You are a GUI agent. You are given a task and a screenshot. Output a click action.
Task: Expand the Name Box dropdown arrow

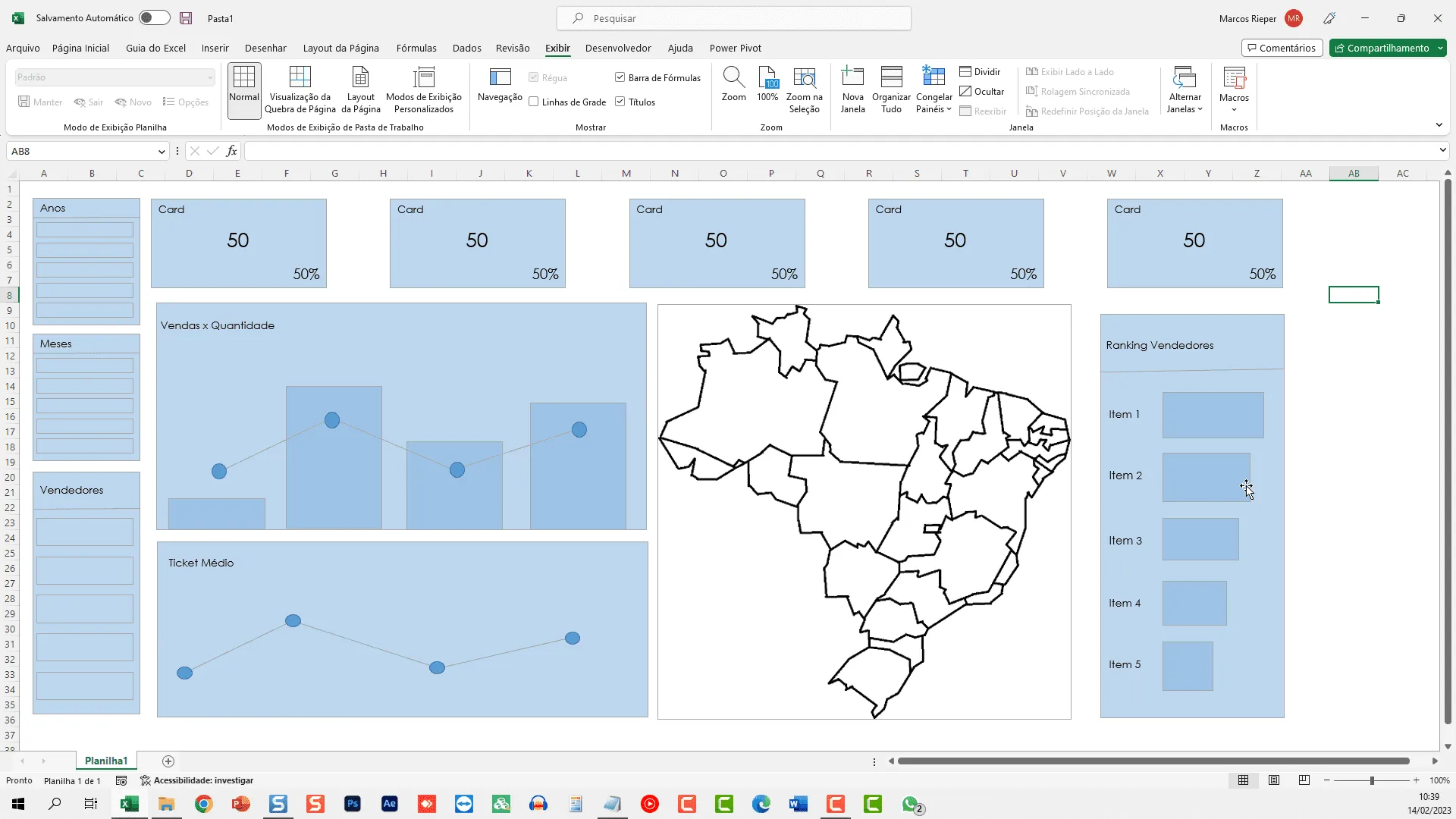[x=162, y=152]
